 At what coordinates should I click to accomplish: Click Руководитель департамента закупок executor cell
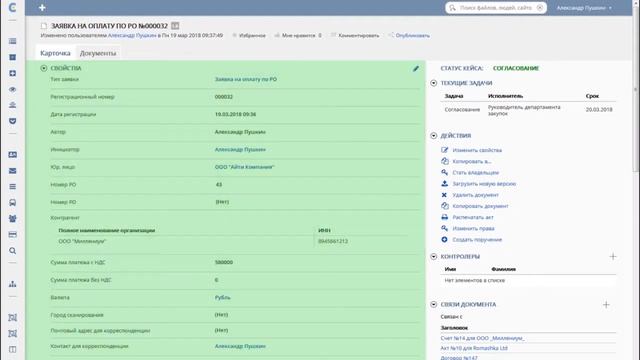[524, 110]
